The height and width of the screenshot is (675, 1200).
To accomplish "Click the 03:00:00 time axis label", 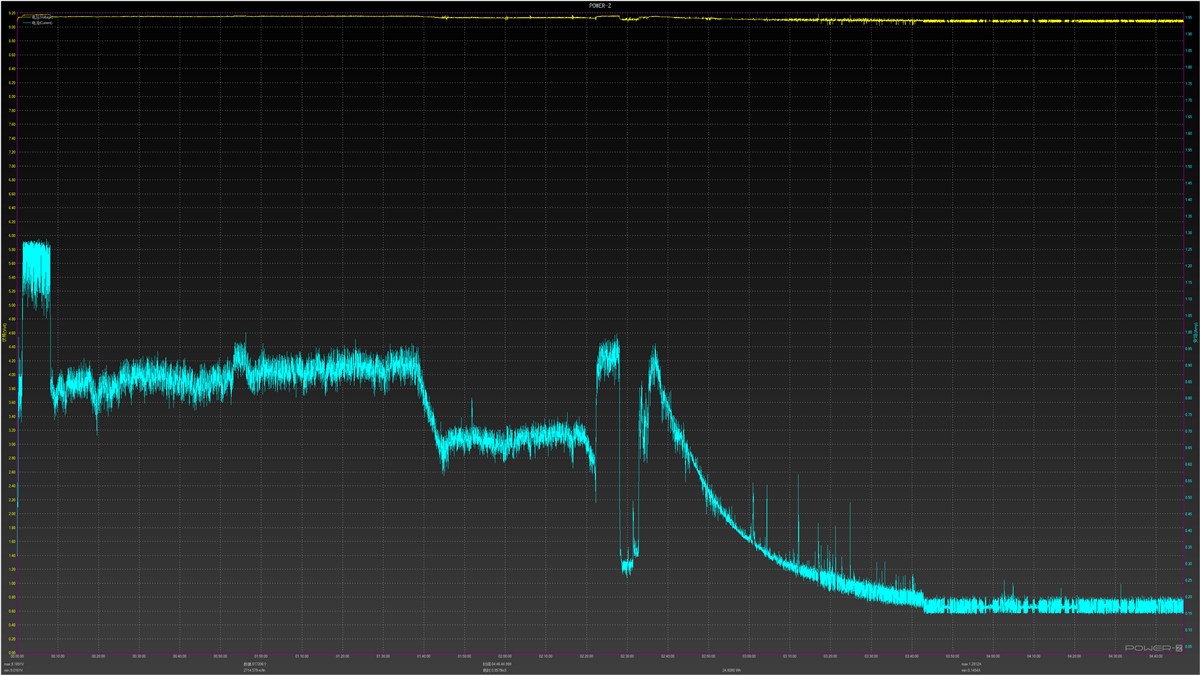I will (x=748, y=656).
